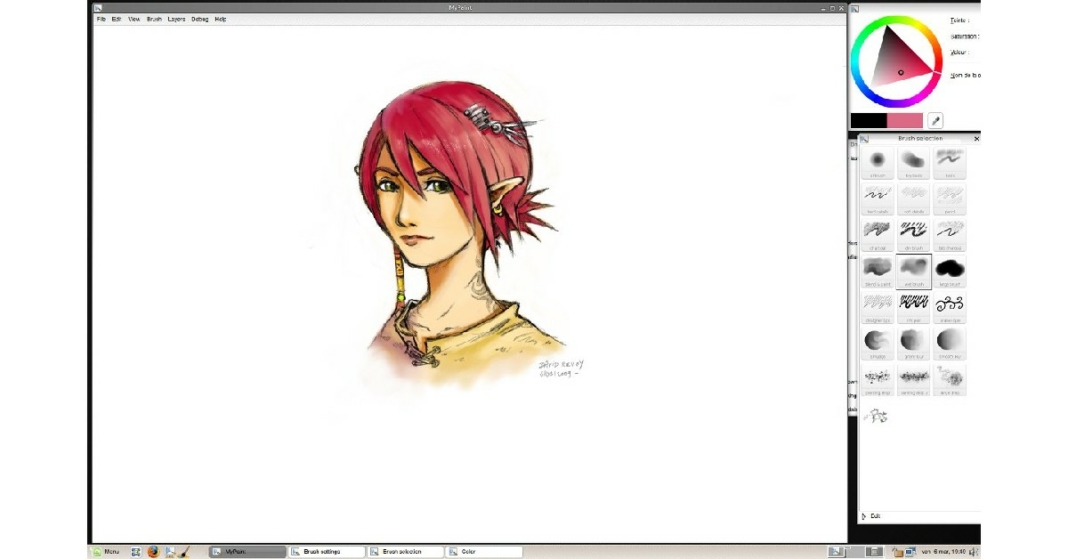This screenshot has height=559, width=1068.
Task: Select the smudge brush
Action: point(877,344)
